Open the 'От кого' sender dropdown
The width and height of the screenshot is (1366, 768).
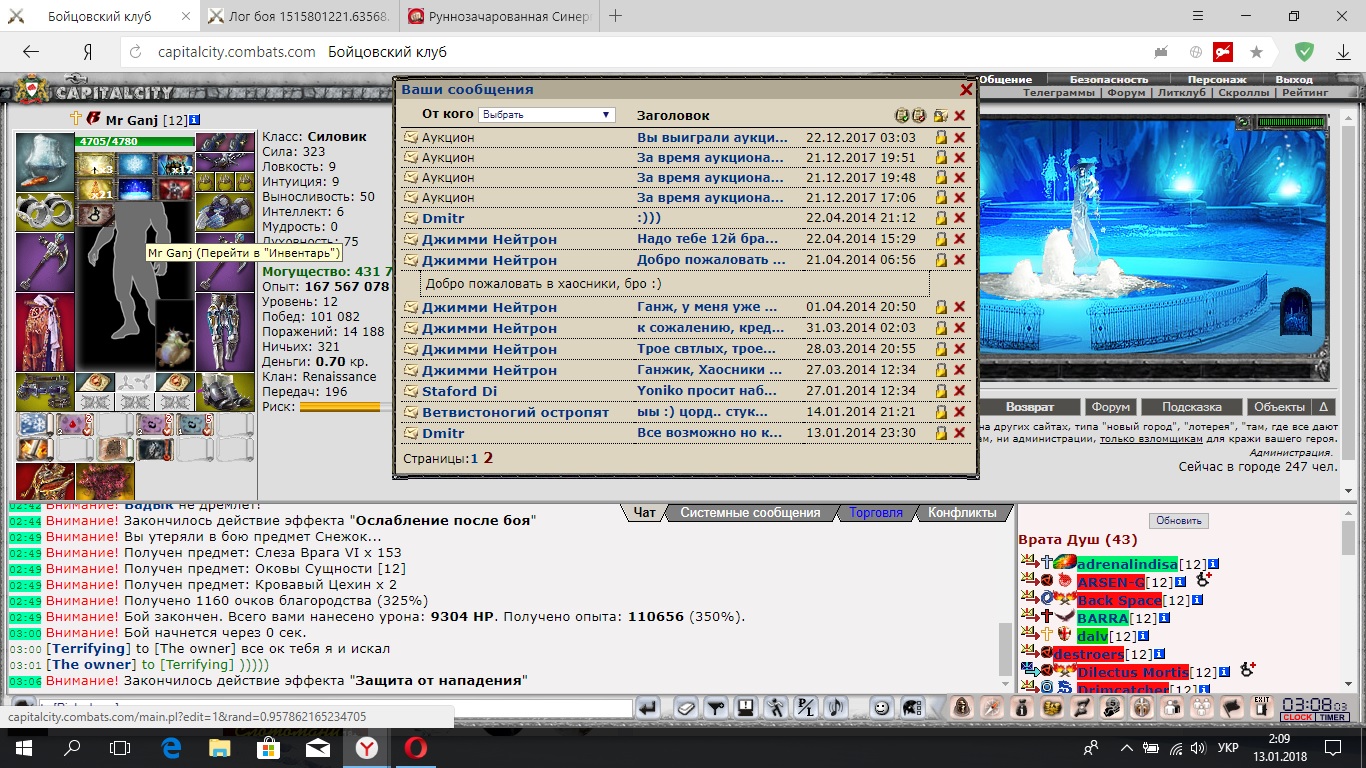(546, 115)
